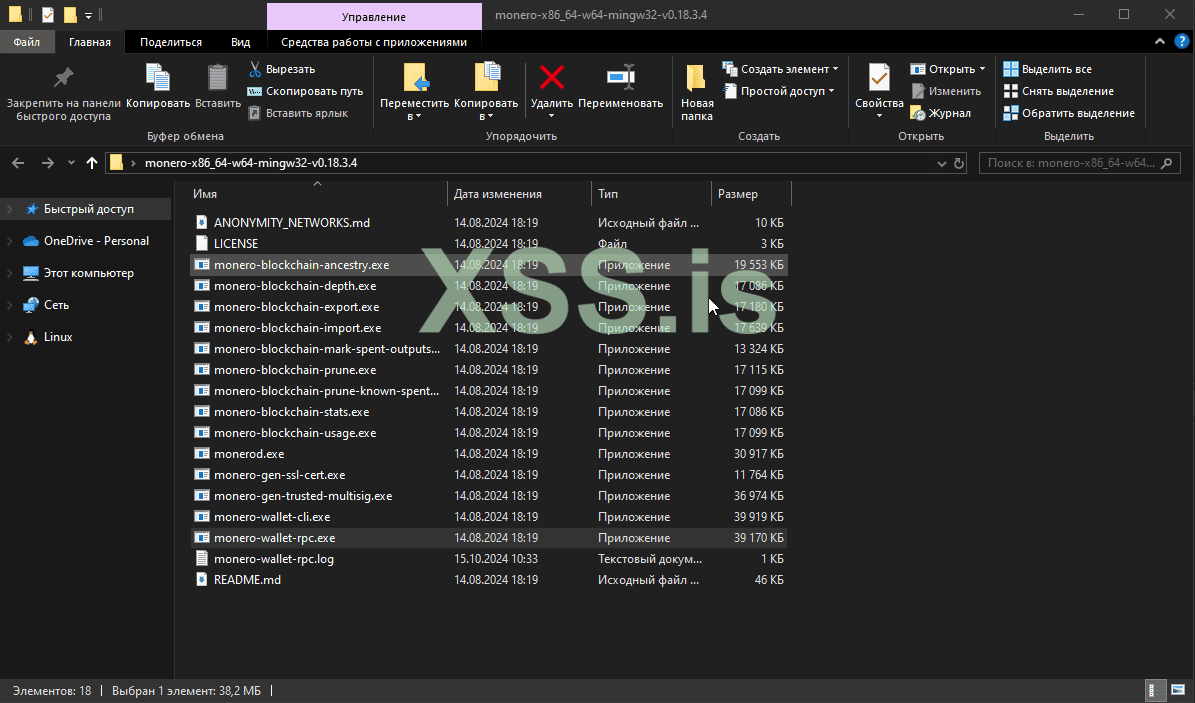
Task: Click the search magnifier icon
Action: pos(1166,163)
